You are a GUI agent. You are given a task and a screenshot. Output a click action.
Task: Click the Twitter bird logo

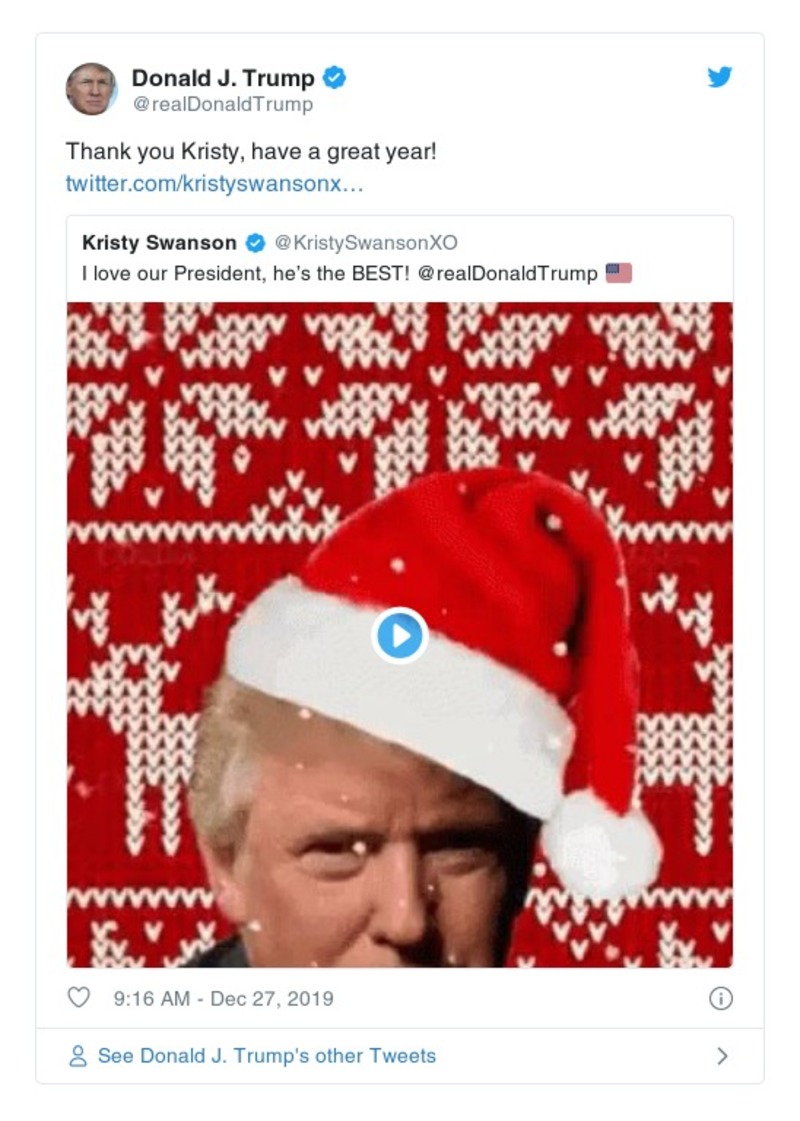pyautogui.click(x=719, y=76)
